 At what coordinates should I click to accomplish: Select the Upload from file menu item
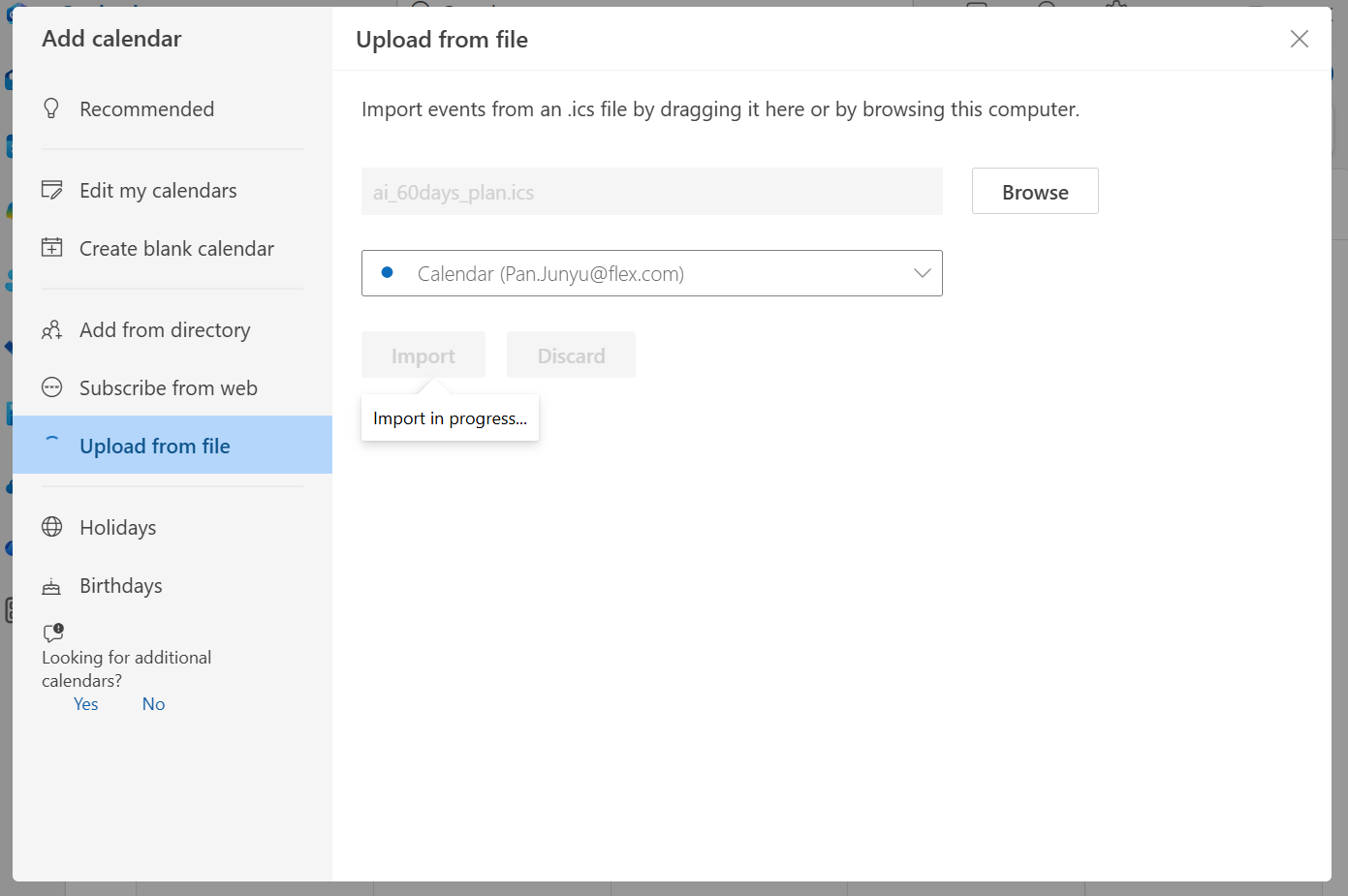point(155,446)
